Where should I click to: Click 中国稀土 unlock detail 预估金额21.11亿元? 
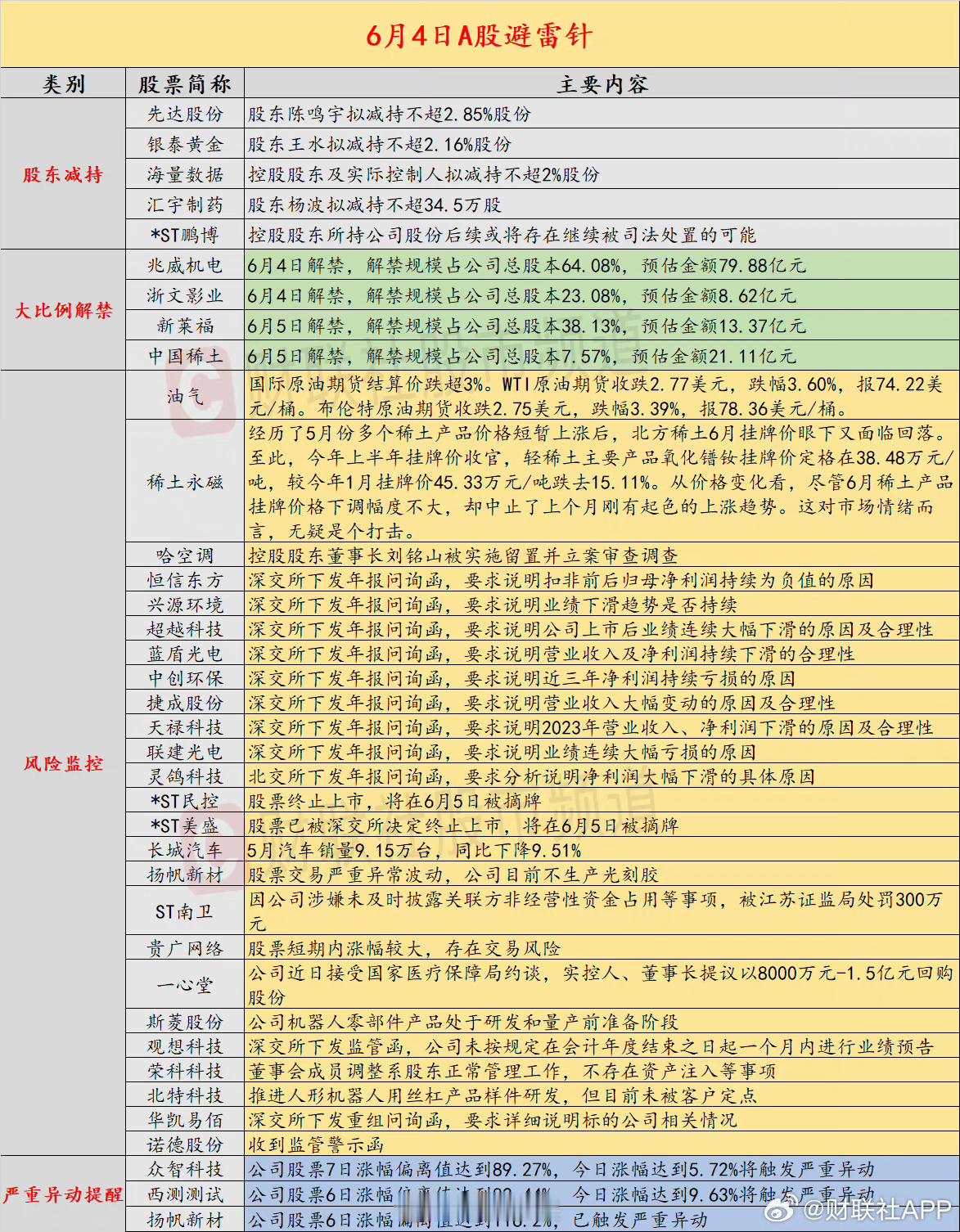[714, 357]
